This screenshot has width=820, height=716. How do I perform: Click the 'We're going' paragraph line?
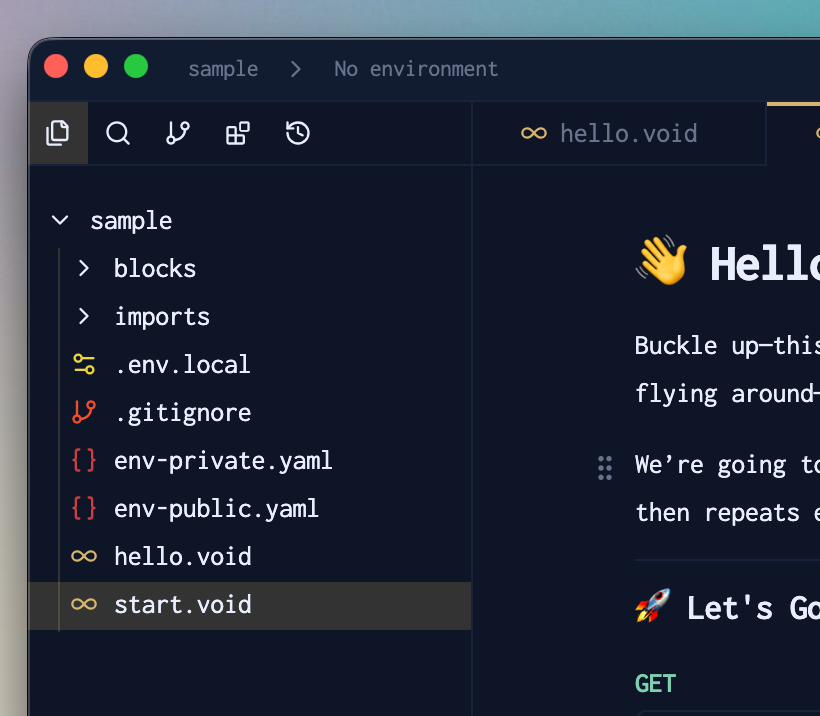click(727, 465)
